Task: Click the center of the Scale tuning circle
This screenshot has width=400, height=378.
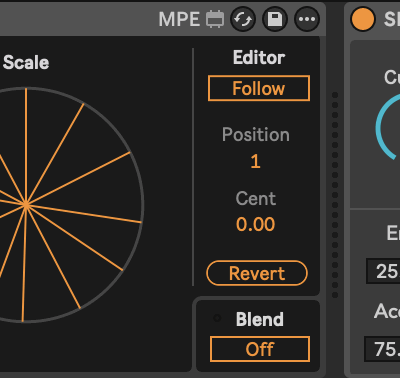Action: click(x=26, y=205)
